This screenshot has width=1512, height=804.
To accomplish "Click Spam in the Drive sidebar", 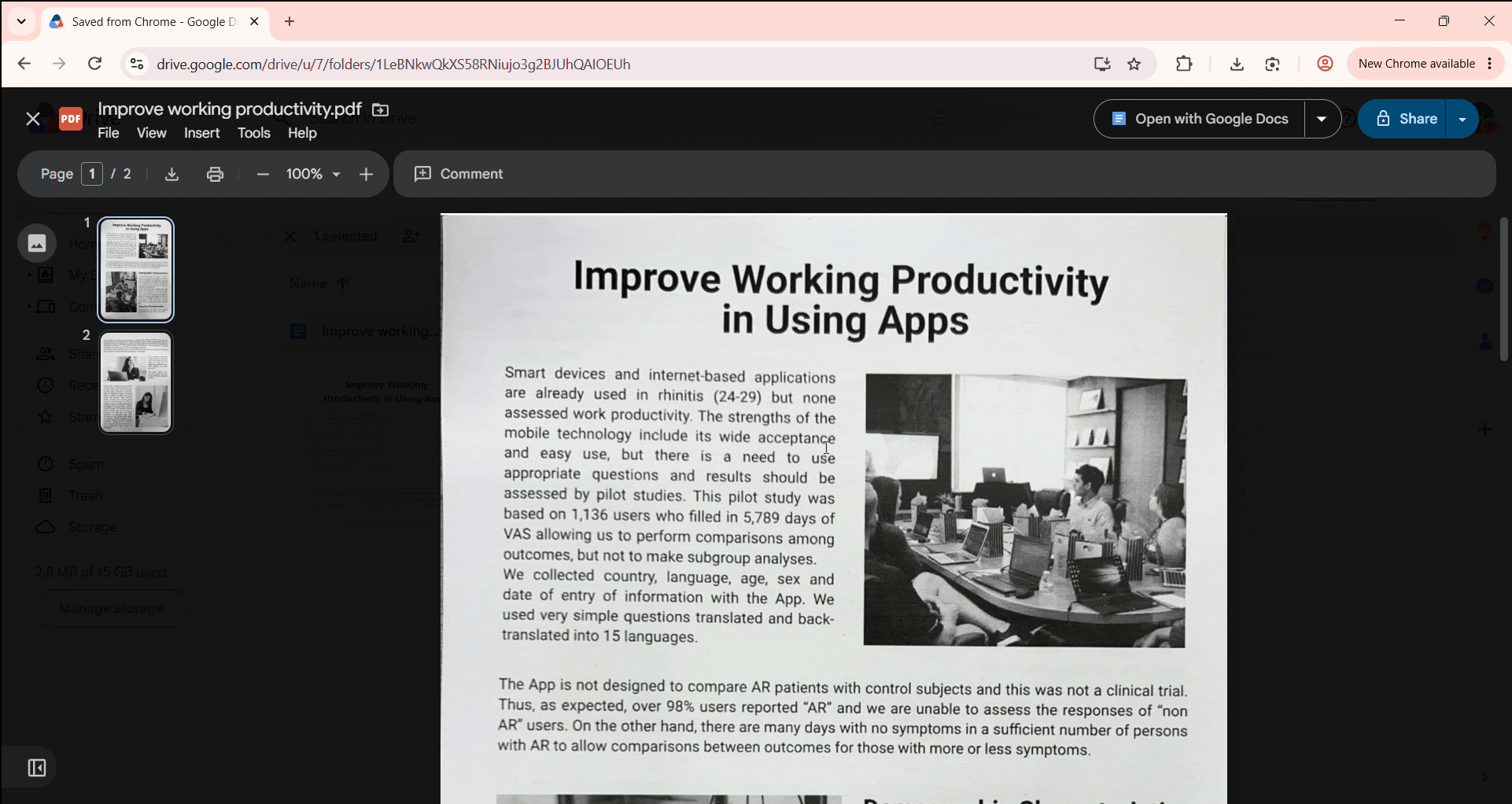I will click(86, 464).
